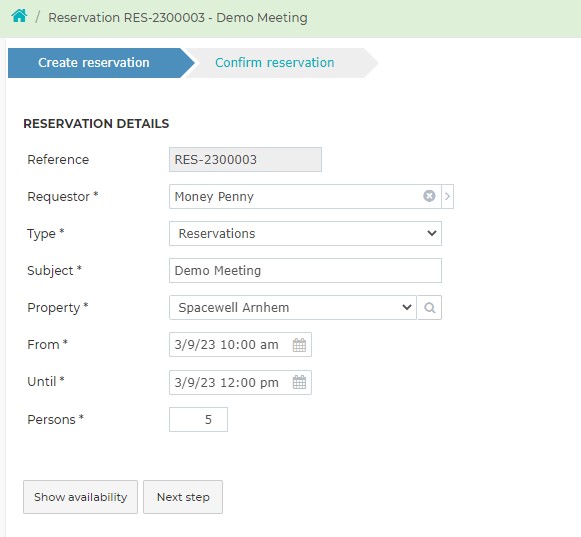This screenshot has height=537, width=581.
Task: Search properties with the magnifier icon
Action: [x=429, y=308]
